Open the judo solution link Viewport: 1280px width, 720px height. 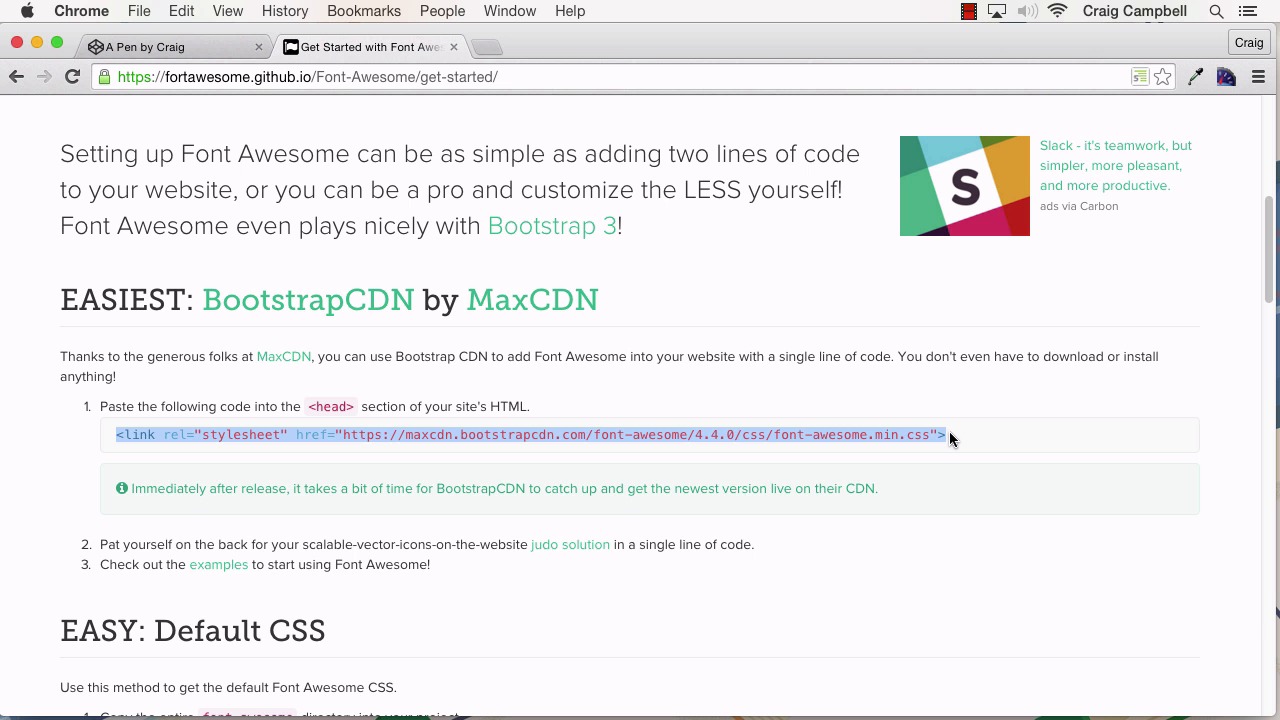coord(570,545)
